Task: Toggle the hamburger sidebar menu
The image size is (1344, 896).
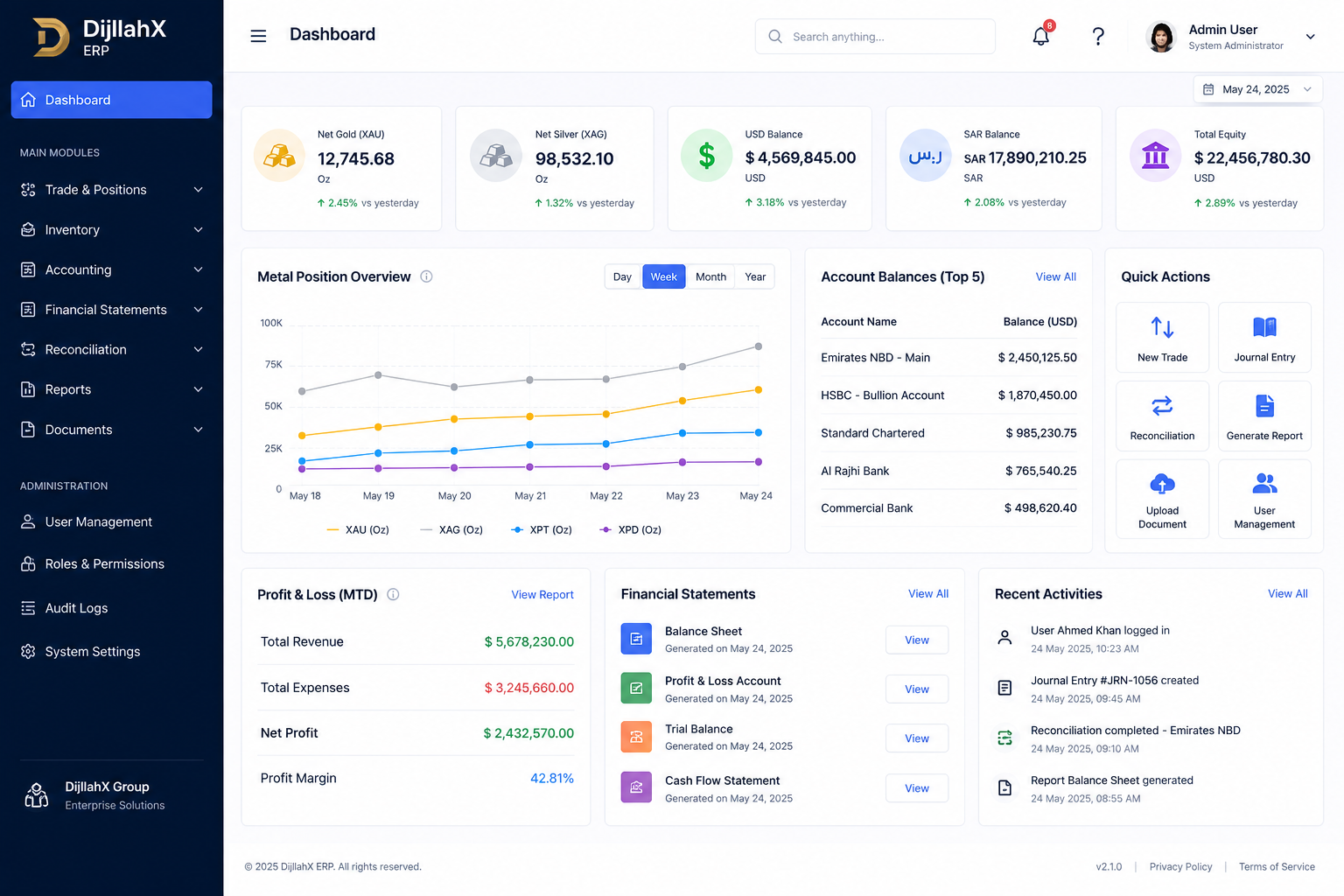Action: click(x=258, y=36)
